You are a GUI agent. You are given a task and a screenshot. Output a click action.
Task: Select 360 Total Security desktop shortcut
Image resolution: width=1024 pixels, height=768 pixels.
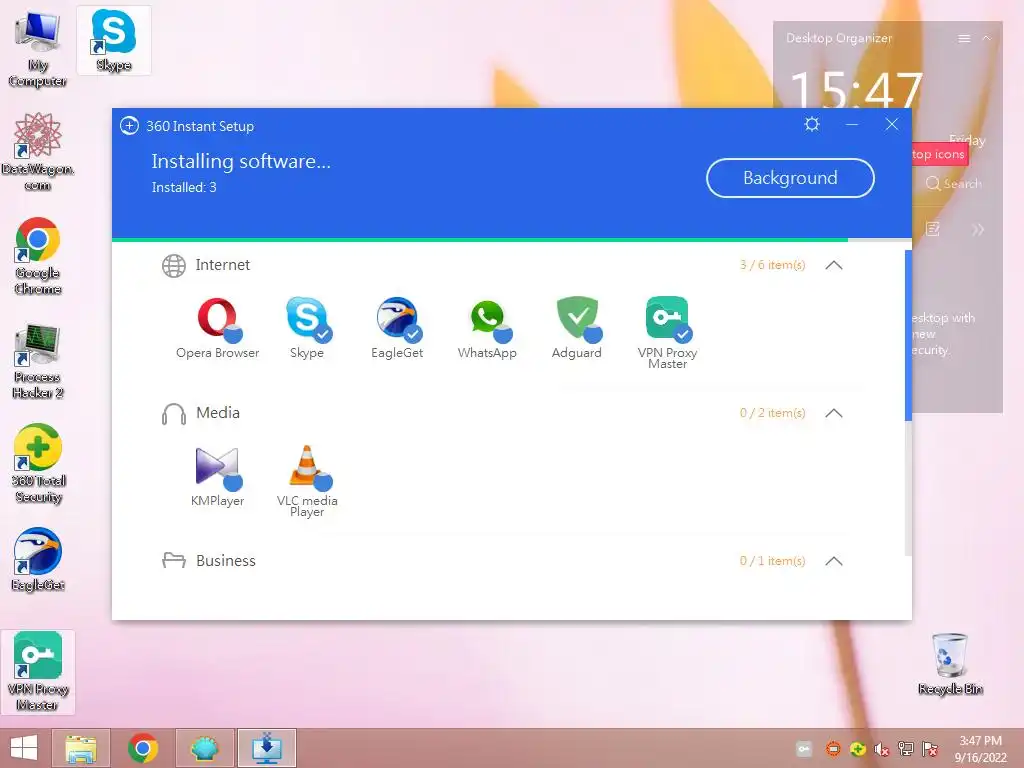pyautogui.click(x=38, y=464)
